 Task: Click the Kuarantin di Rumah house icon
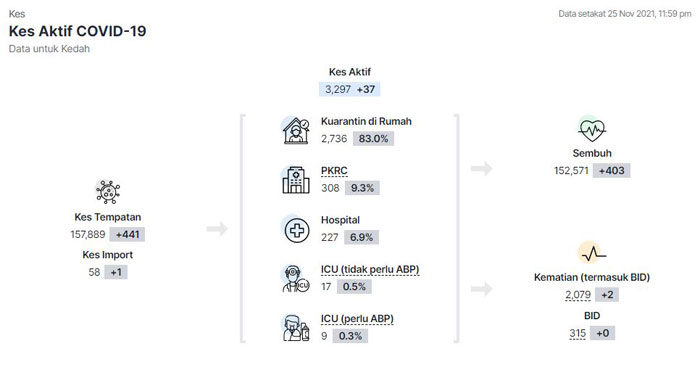pyautogui.click(x=296, y=130)
